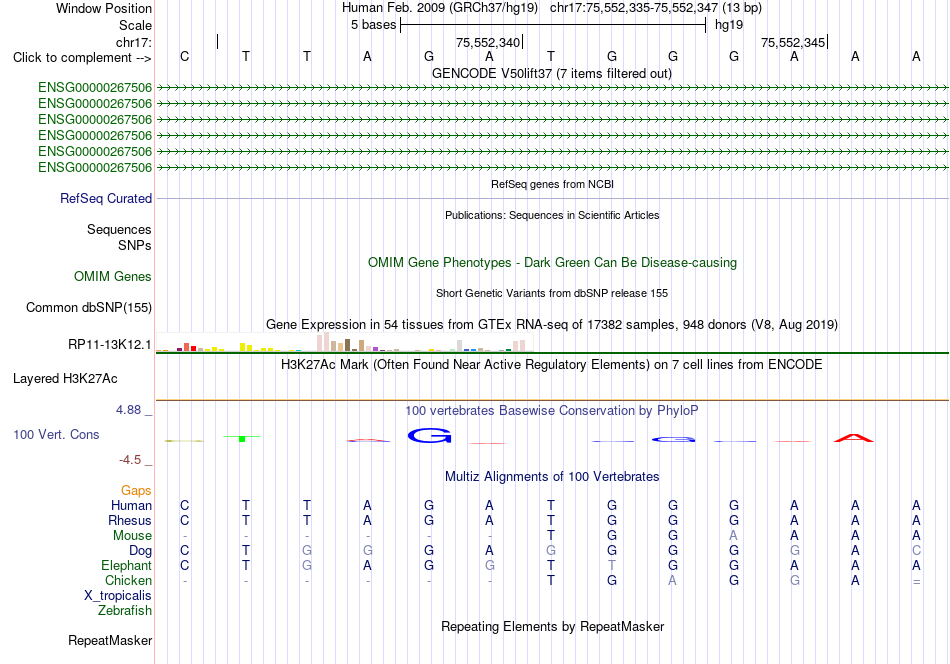Click the hg19 label beside the scale bar

[729, 25]
